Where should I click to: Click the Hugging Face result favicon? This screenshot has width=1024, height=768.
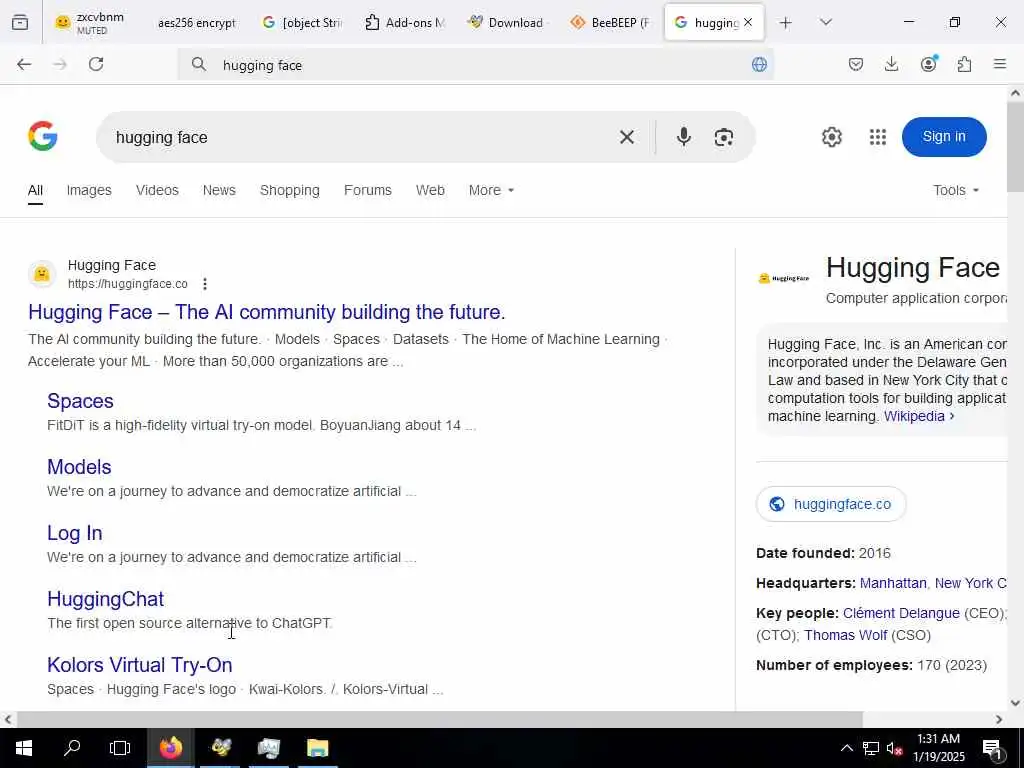click(42, 274)
